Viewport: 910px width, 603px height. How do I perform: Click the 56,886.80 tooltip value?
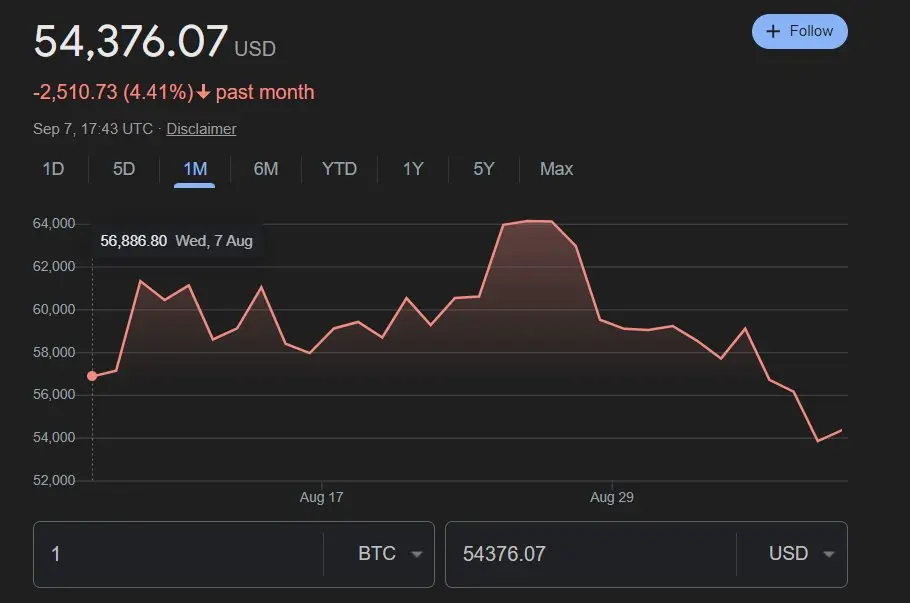click(x=133, y=241)
